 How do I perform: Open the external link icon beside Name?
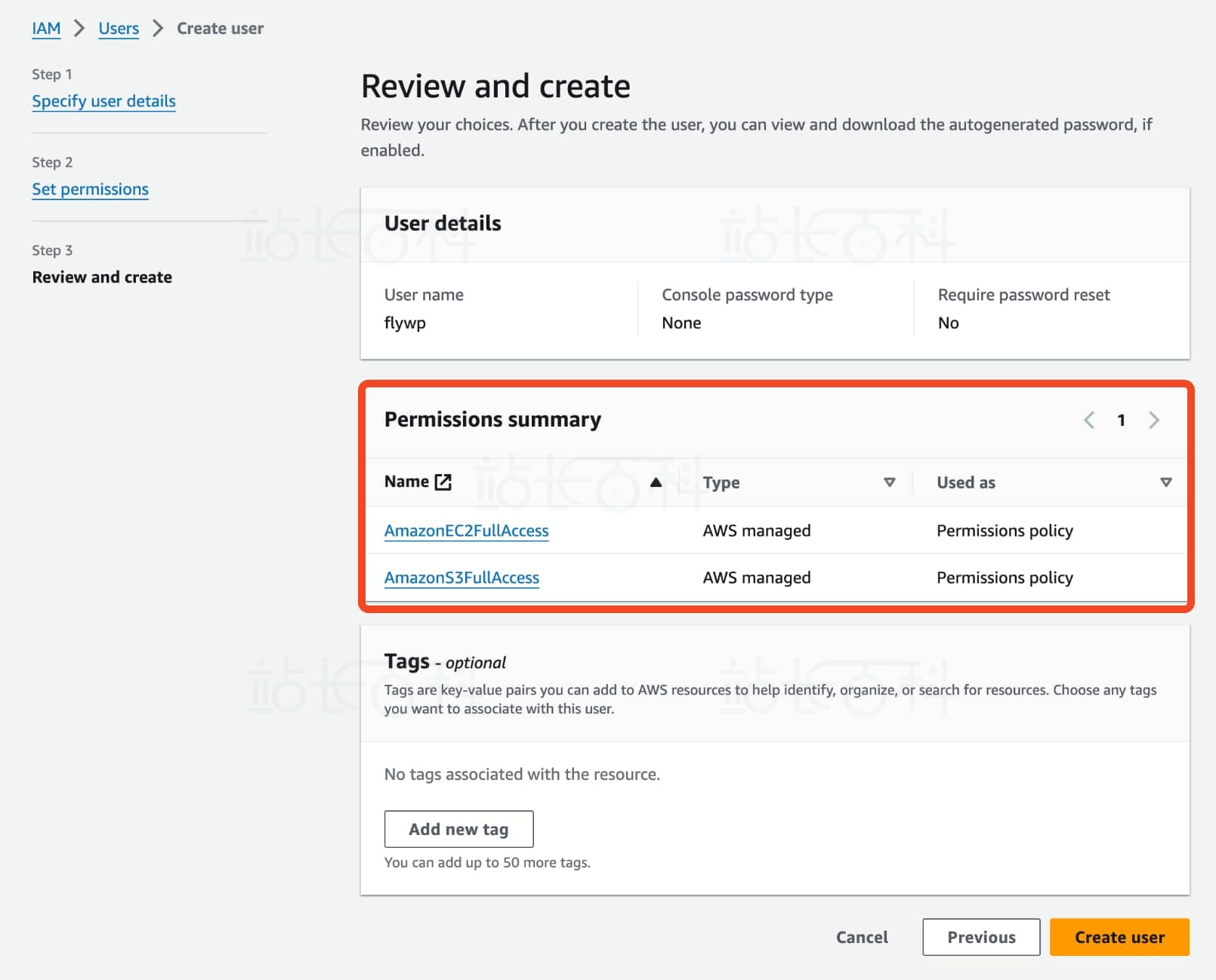443,482
